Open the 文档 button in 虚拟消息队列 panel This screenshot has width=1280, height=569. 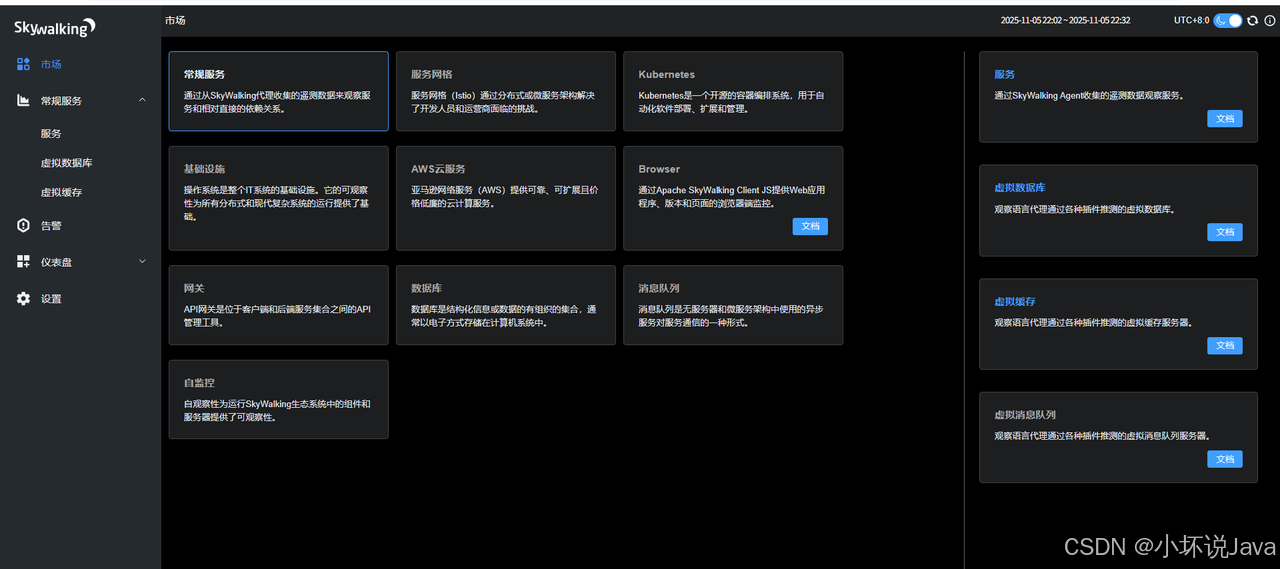pyautogui.click(x=1225, y=459)
